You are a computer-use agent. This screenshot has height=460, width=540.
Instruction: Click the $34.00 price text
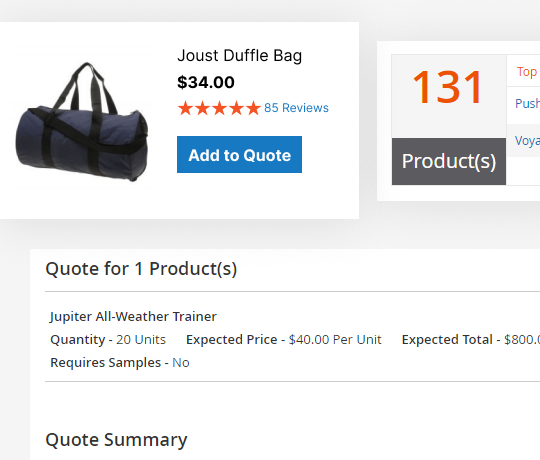206,82
